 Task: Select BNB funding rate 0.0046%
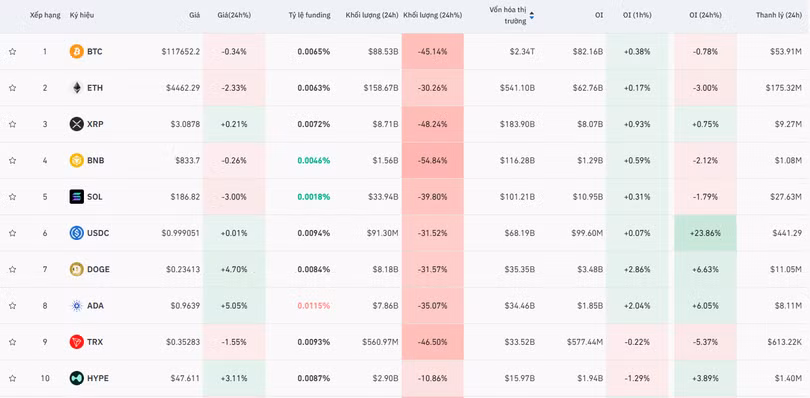tap(314, 160)
